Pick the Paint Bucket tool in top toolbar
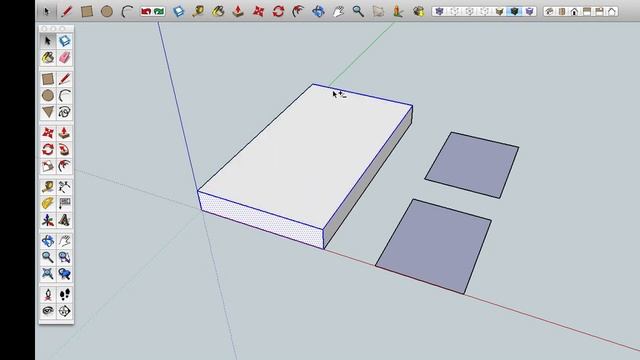Viewport: 640px width, 360px height. point(218,11)
